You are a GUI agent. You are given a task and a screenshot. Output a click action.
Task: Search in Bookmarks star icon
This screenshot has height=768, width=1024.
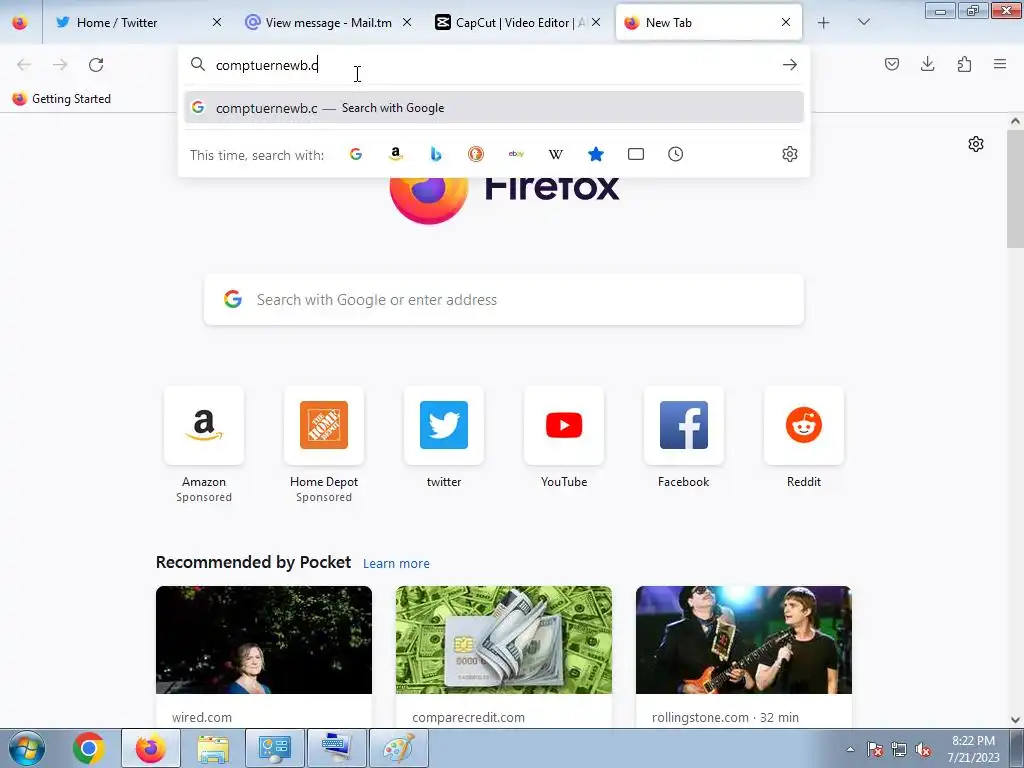[596, 154]
